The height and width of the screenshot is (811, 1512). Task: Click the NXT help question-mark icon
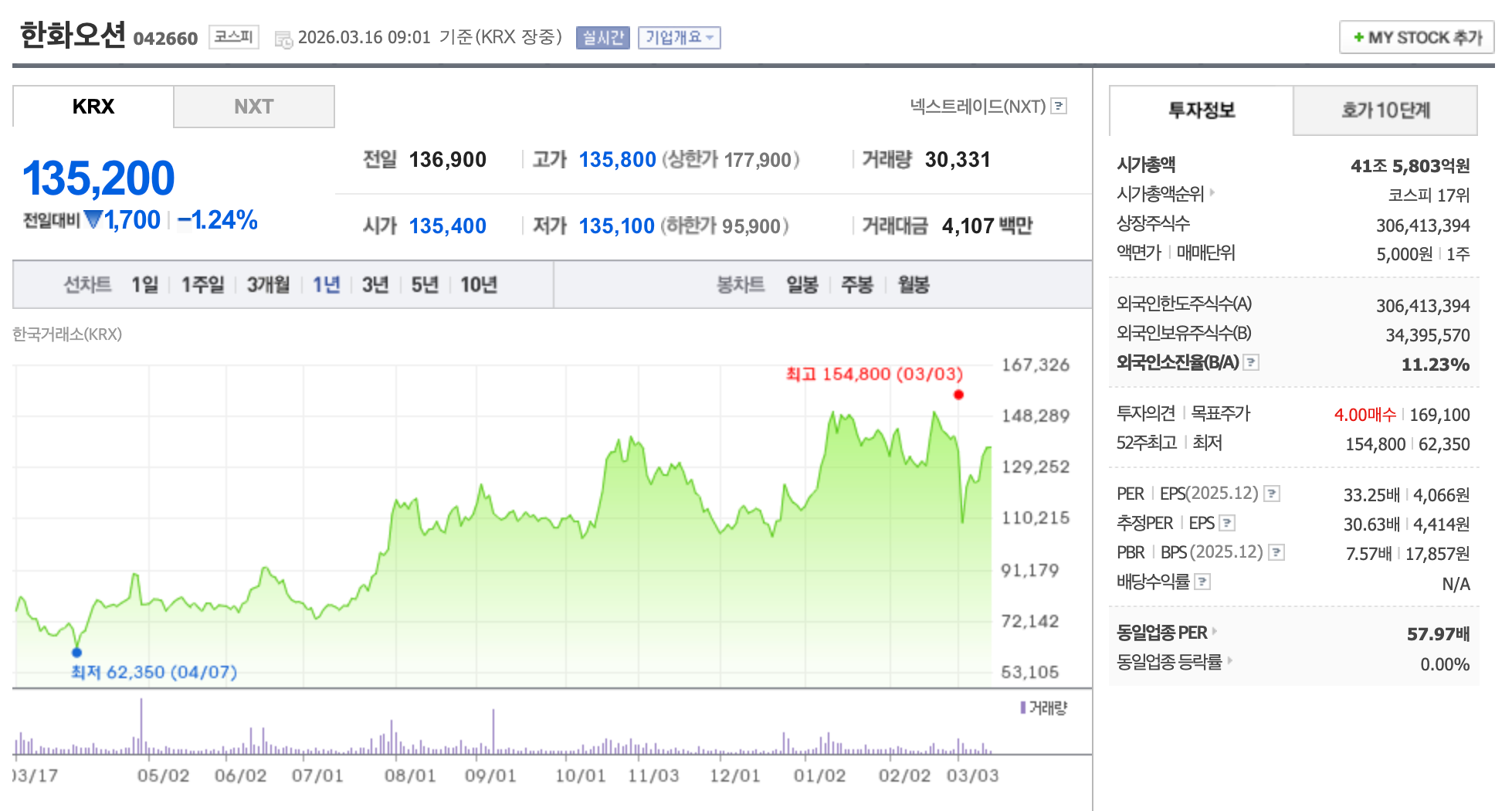click(1059, 106)
